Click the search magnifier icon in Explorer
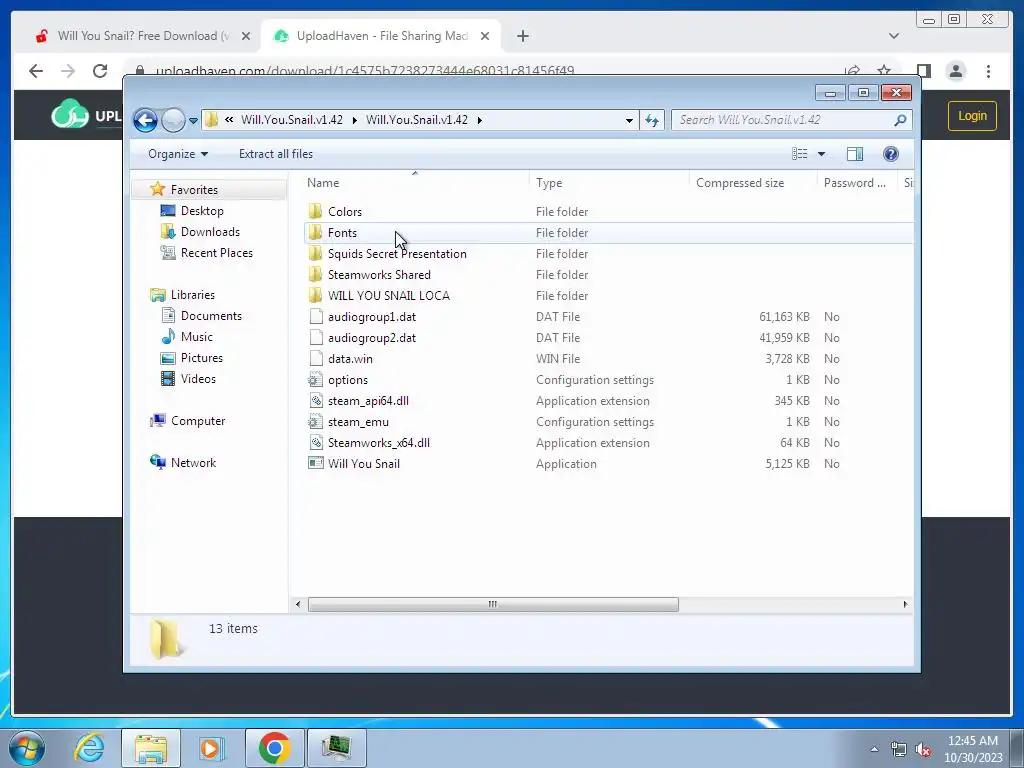The width and height of the screenshot is (1024, 768). (900, 120)
